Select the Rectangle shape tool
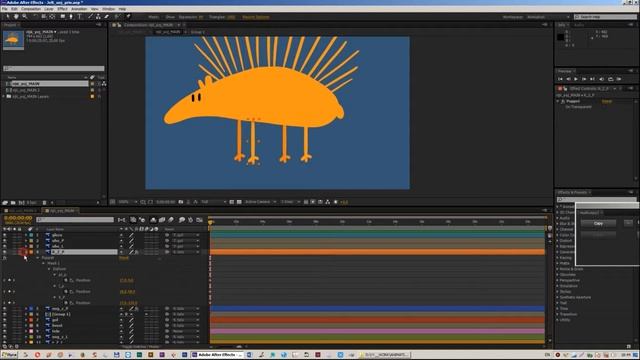The width and height of the screenshot is (640, 360). (x=62, y=17)
